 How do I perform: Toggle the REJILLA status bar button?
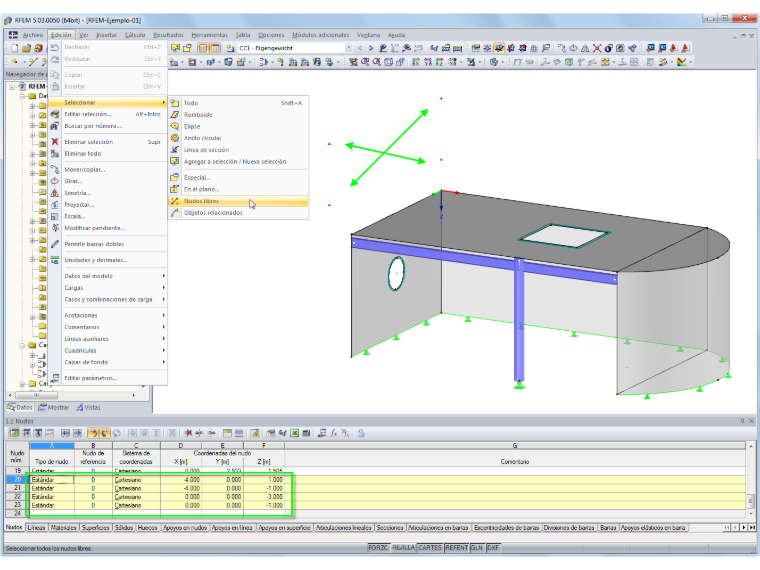pyautogui.click(x=403, y=548)
